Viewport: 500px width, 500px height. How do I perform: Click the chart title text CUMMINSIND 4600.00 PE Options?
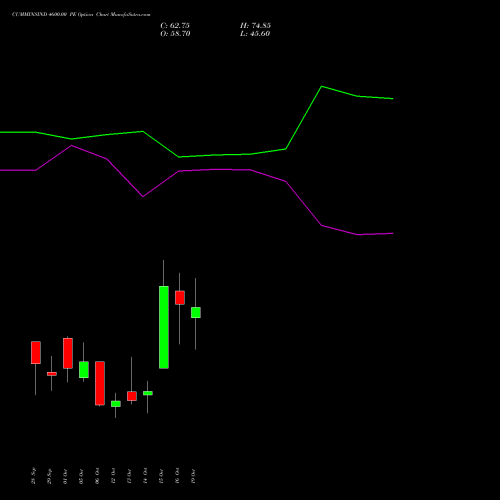click(x=53, y=15)
